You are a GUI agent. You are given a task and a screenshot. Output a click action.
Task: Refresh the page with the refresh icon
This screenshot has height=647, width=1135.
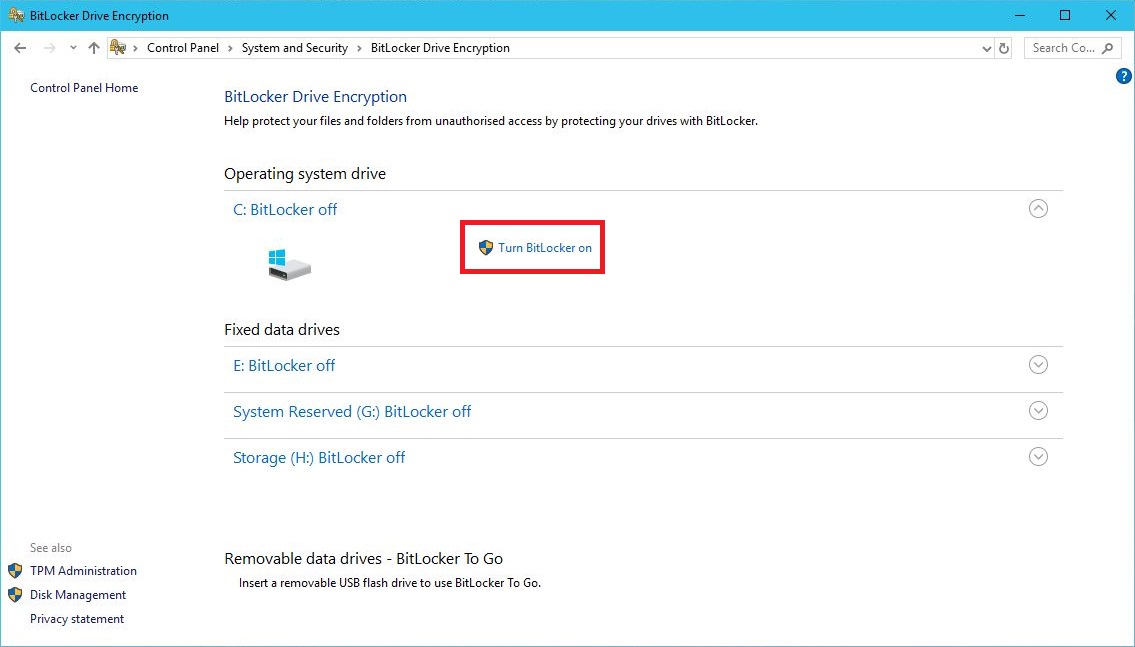[1004, 48]
